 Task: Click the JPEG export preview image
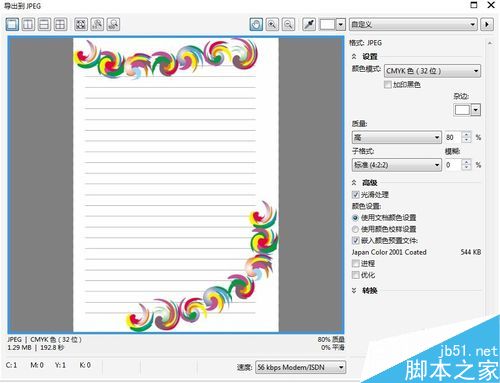coord(176,185)
